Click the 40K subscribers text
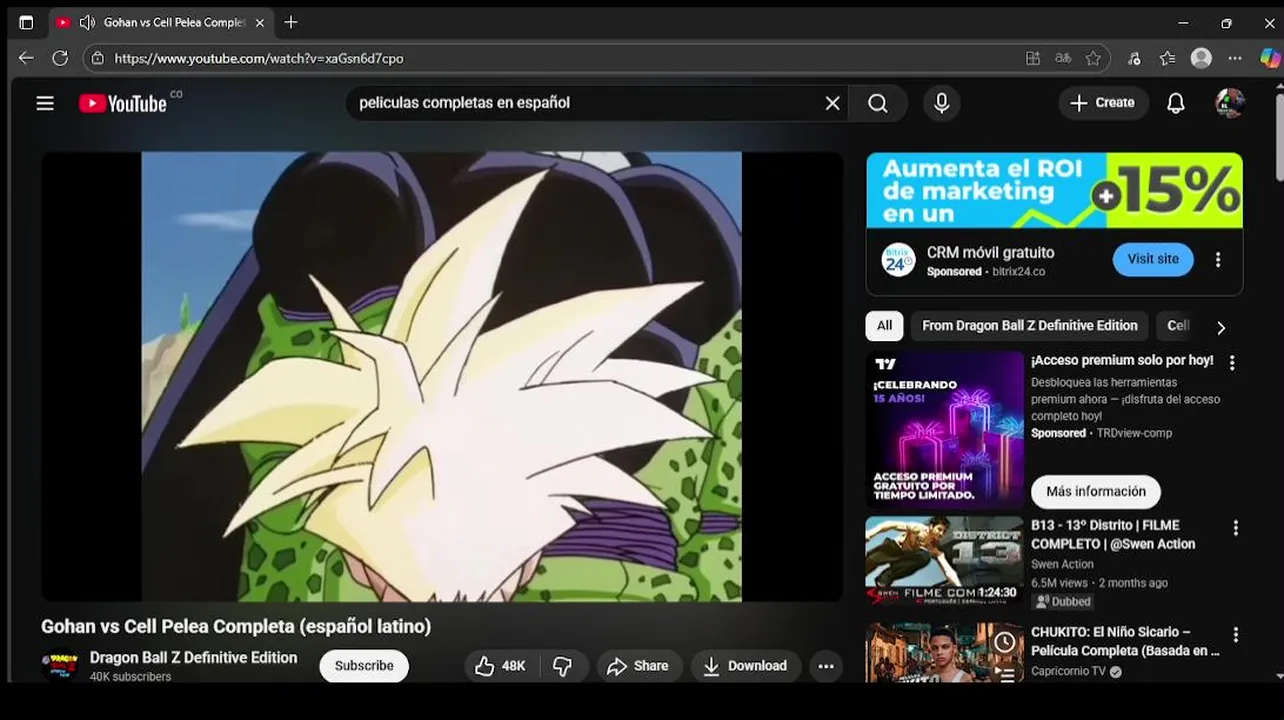 click(x=130, y=677)
